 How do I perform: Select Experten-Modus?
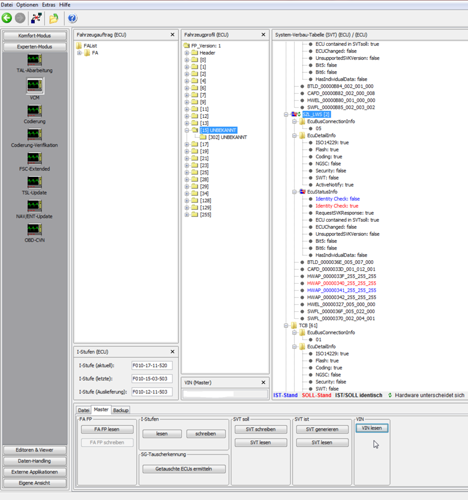(x=34, y=47)
